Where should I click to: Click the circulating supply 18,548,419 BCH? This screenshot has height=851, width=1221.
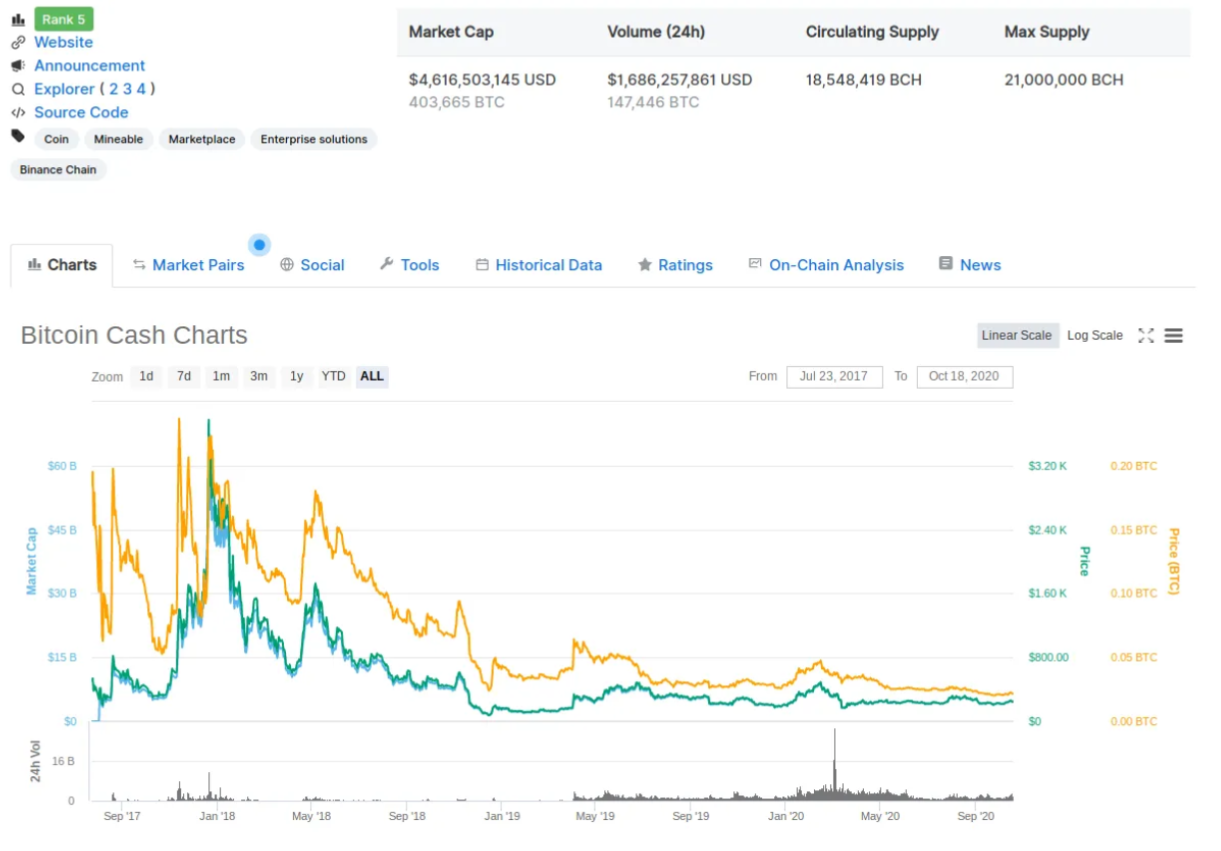(x=864, y=79)
